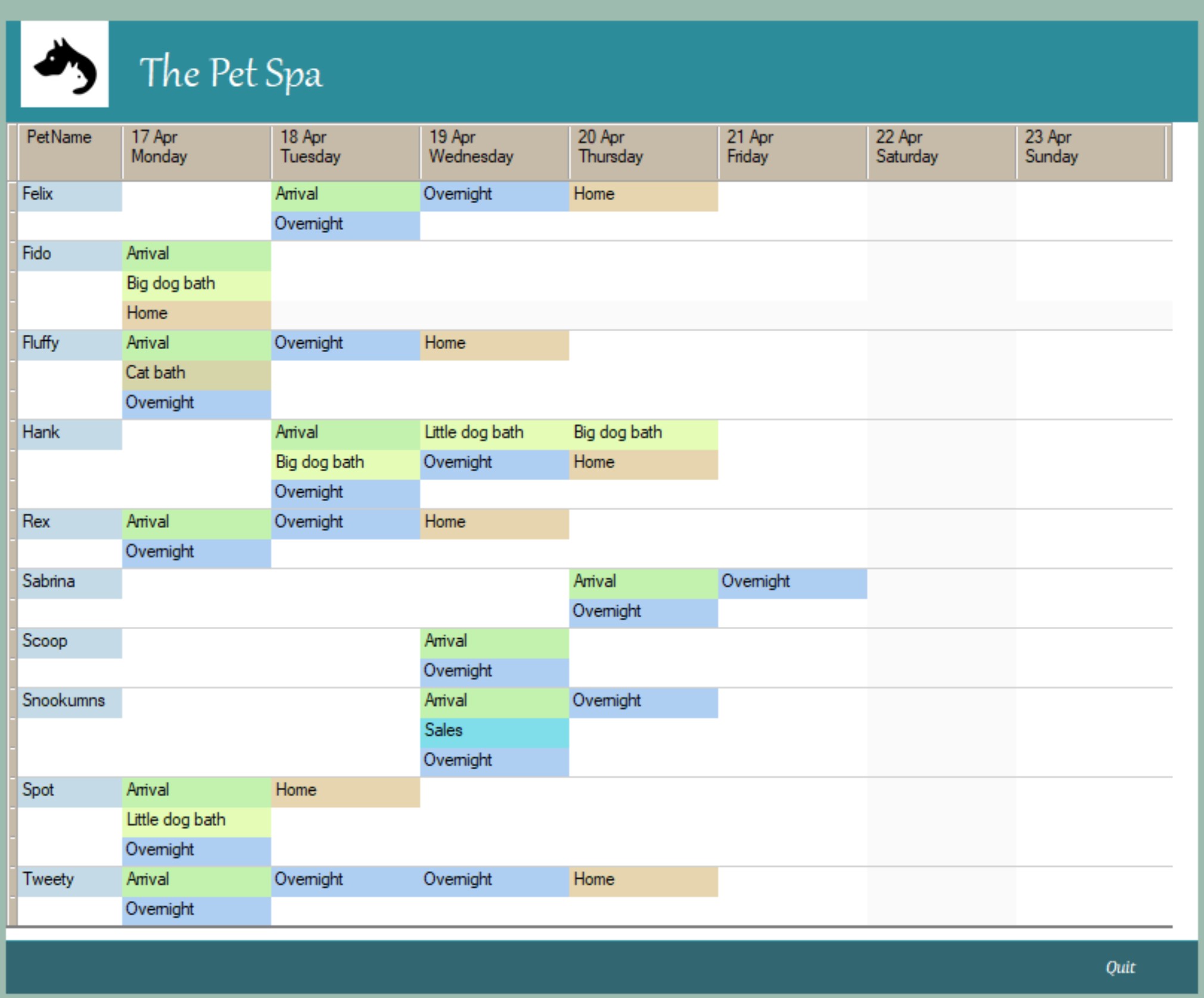Select Fido's Big dog bath on Monday
Screen dimensions: 1204x998
(x=196, y=285)
